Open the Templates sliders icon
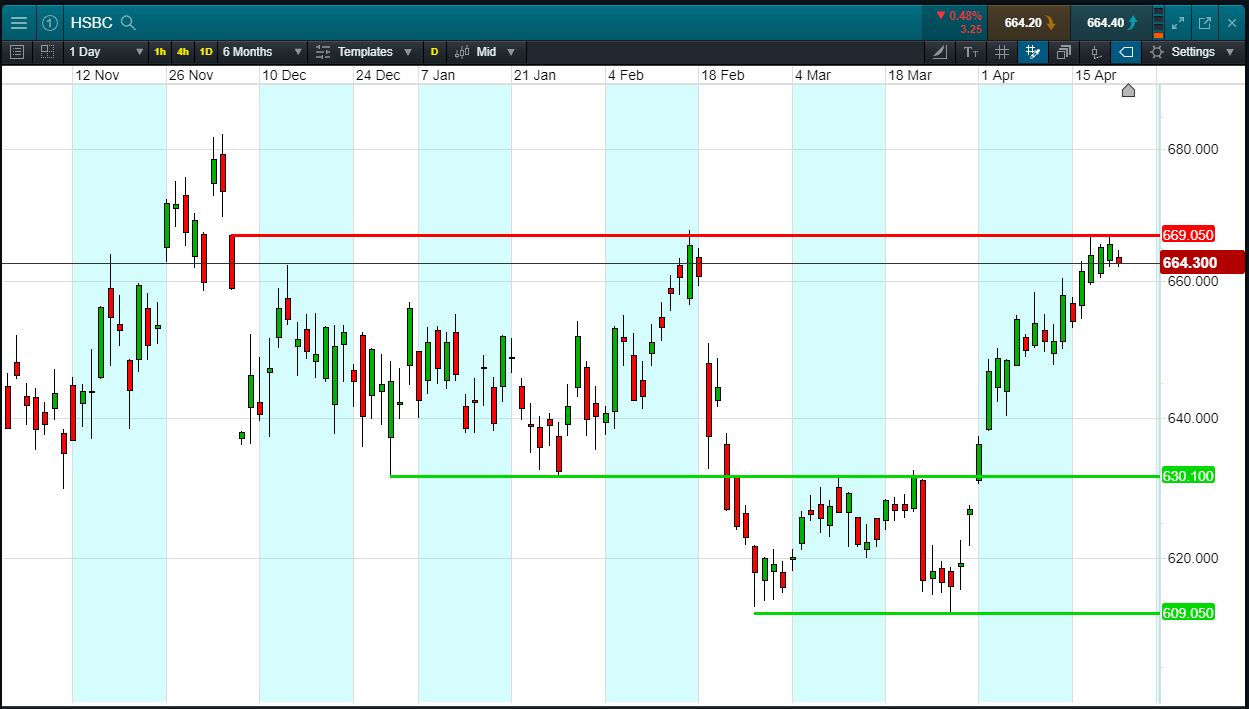Image resolution: width=1249 pixels, height=709 pixels. click(324, 51)
